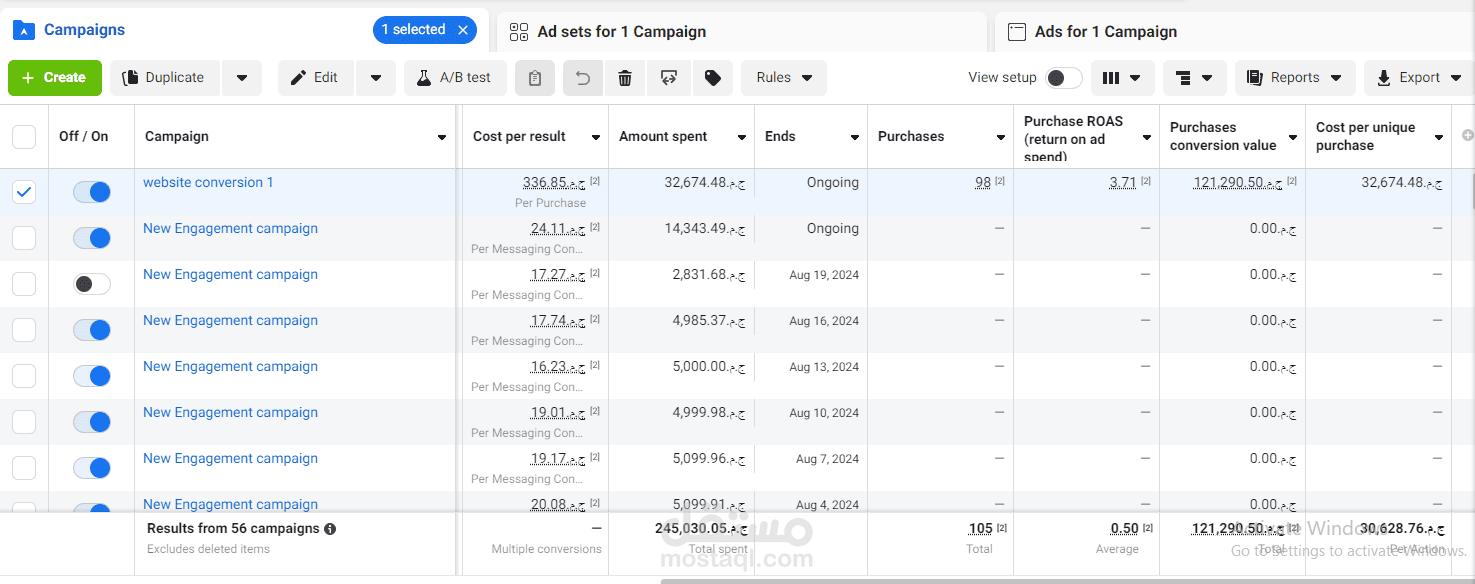
Task: Click the 0.50 average ROAS value
Action: click(1125, 528)
